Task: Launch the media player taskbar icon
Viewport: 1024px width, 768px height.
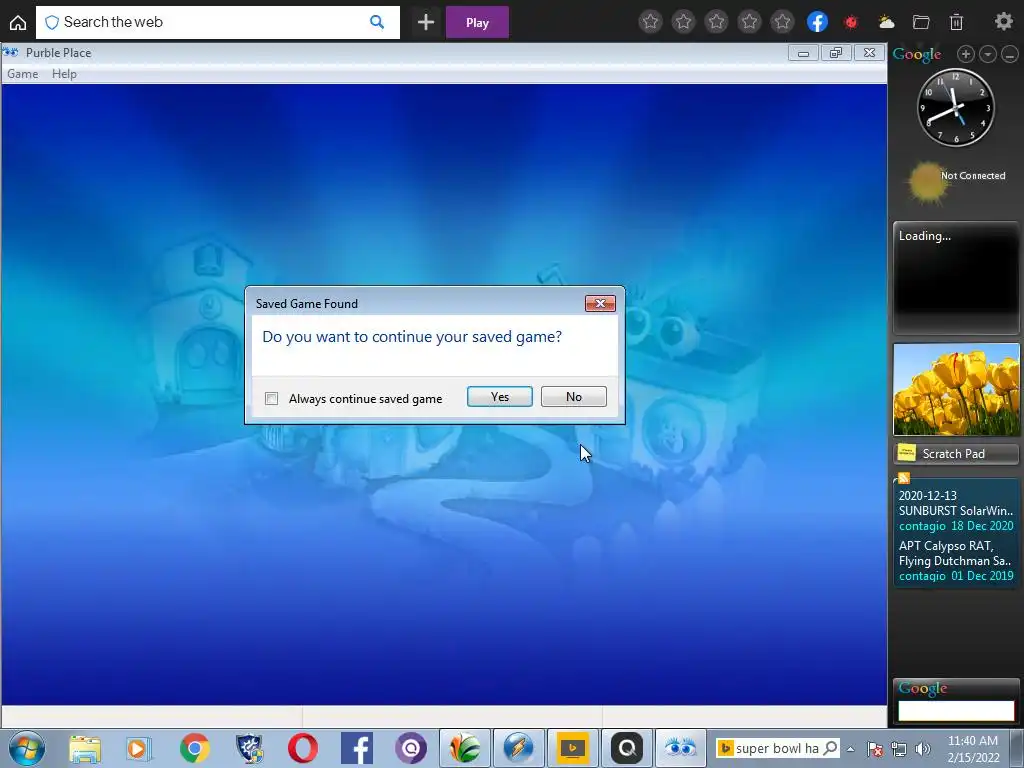Action: tap(139, 748)
